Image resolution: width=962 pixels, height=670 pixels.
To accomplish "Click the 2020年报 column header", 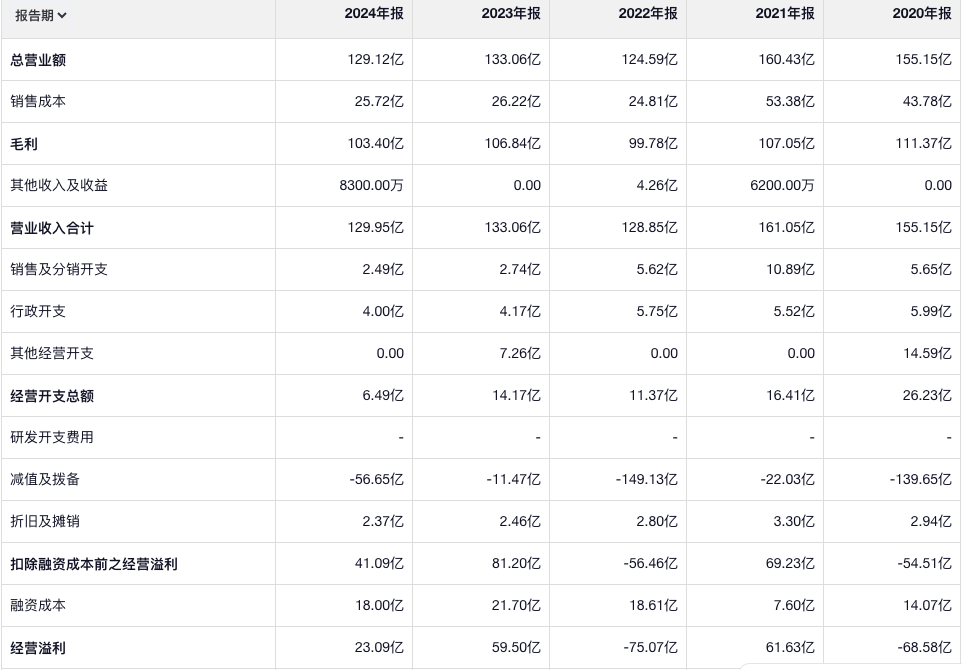I will 924,14.
